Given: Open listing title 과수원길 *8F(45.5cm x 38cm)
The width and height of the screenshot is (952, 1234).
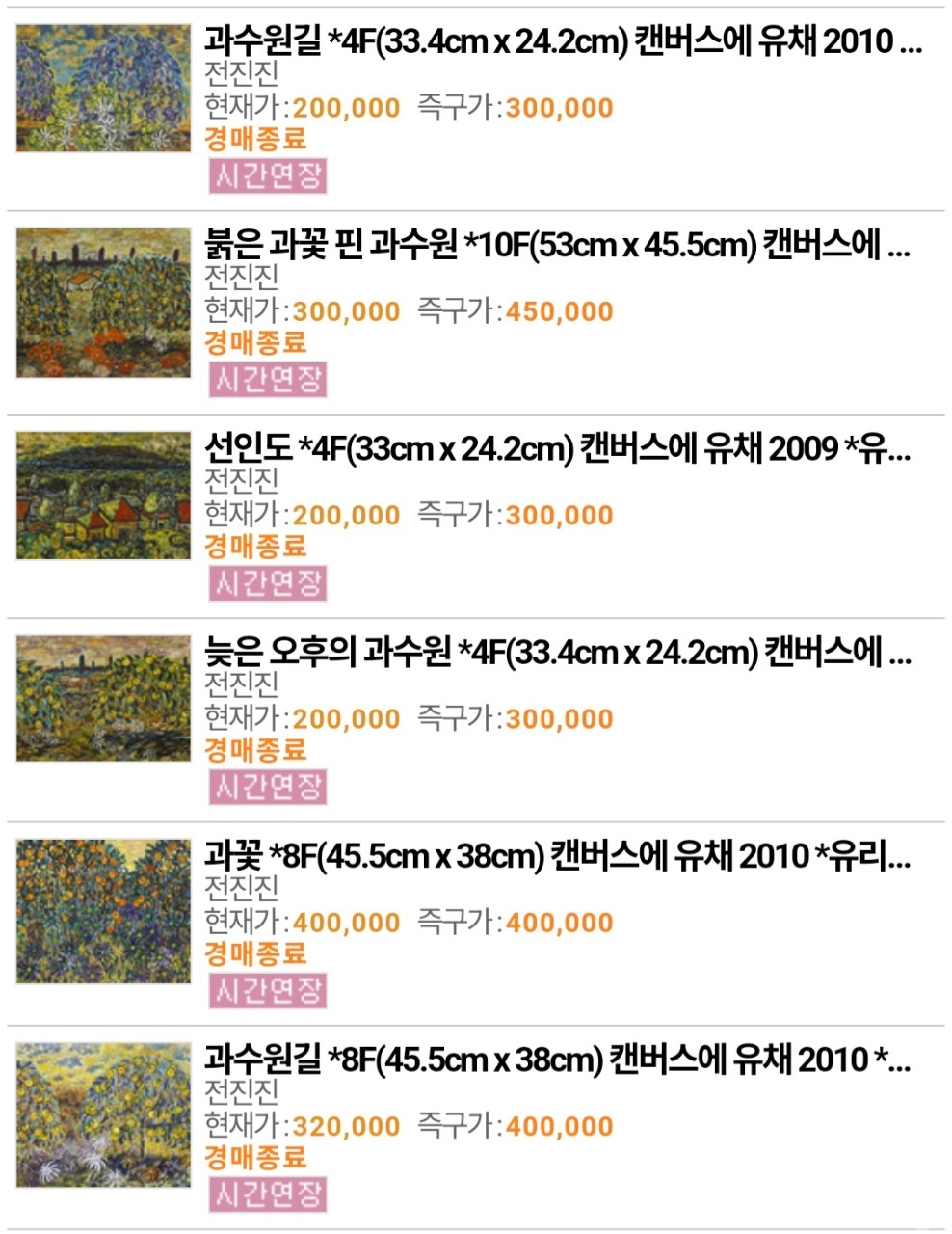Looking at the screenshot, I should pos(557,1060).
